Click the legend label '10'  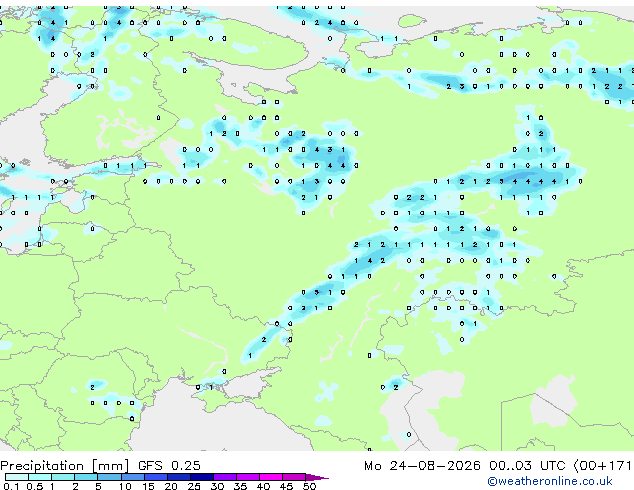[x=125, y=486]
